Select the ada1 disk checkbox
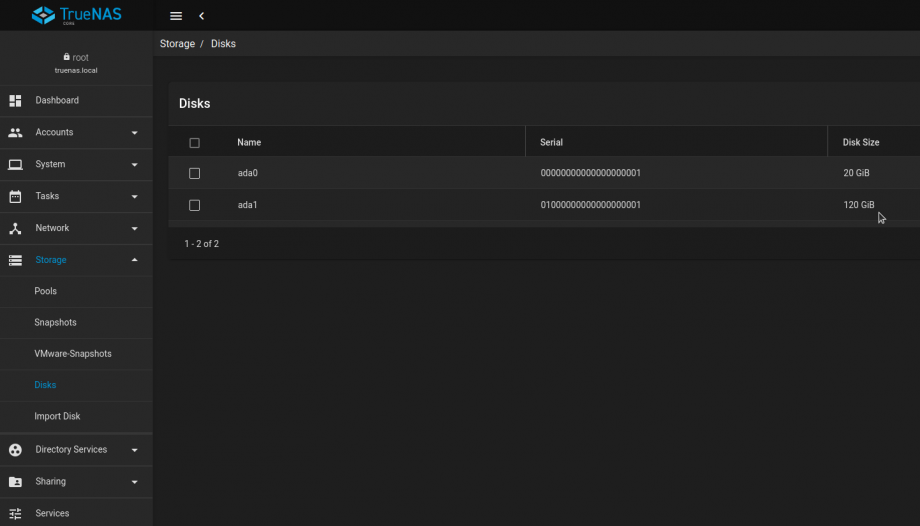Screen dimensions: 920x526 (194, 205)
